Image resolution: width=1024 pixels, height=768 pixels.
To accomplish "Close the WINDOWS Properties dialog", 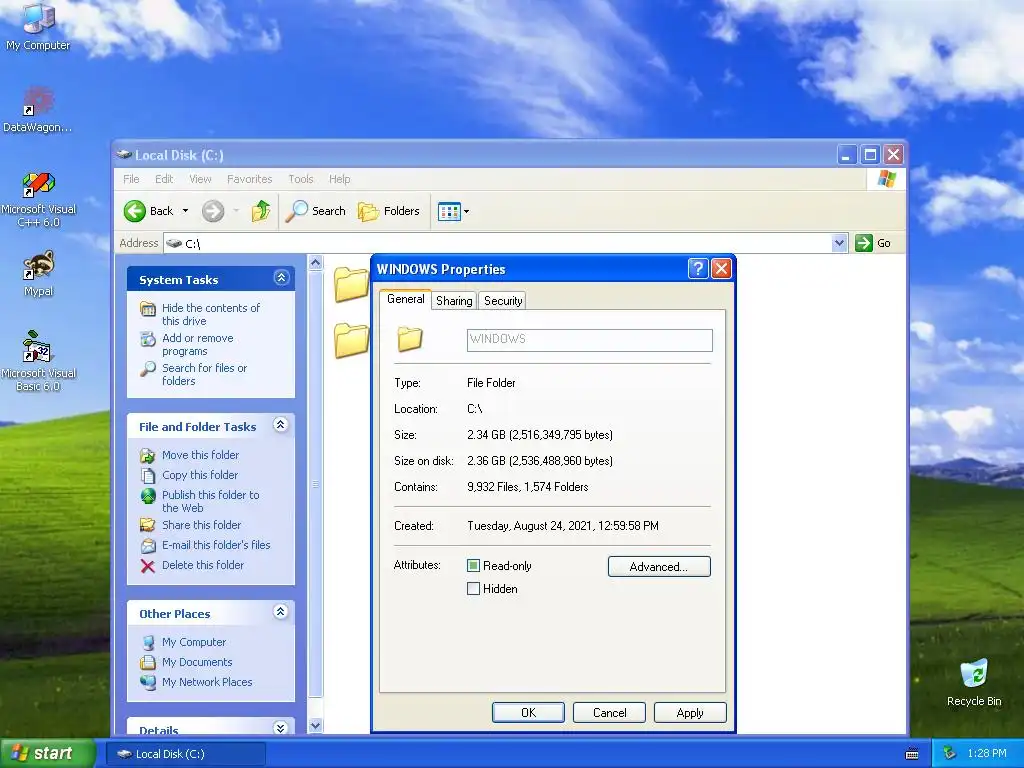I will (x=721, y=268).
